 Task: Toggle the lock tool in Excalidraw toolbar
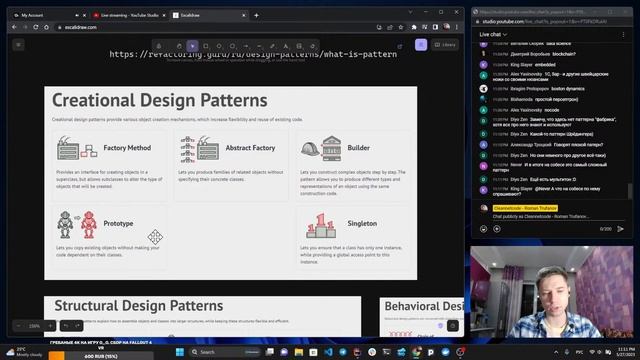(x=159, y=46)
